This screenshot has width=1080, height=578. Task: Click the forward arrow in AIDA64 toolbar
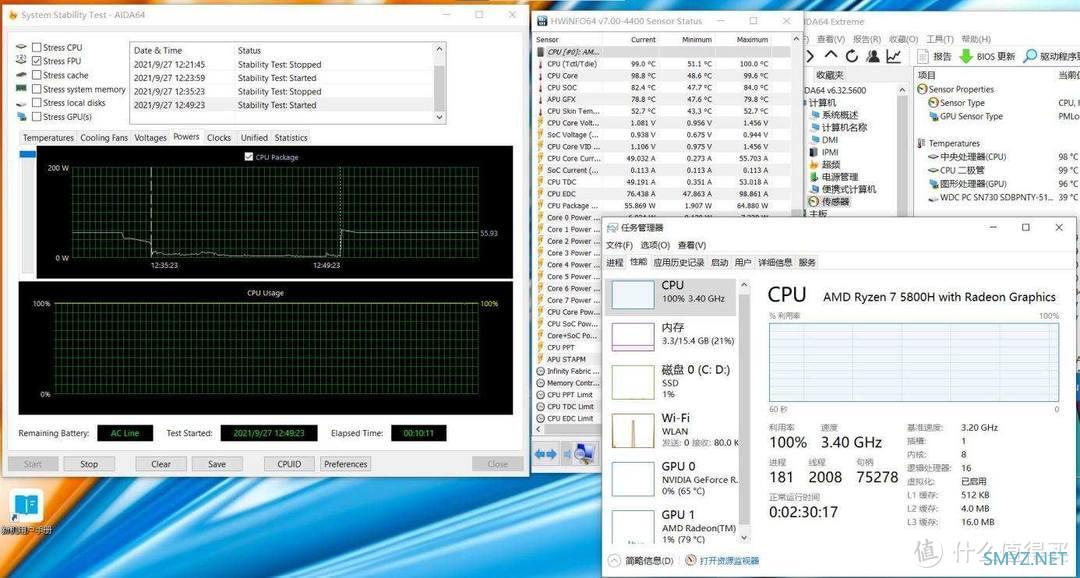click(811, 56)
